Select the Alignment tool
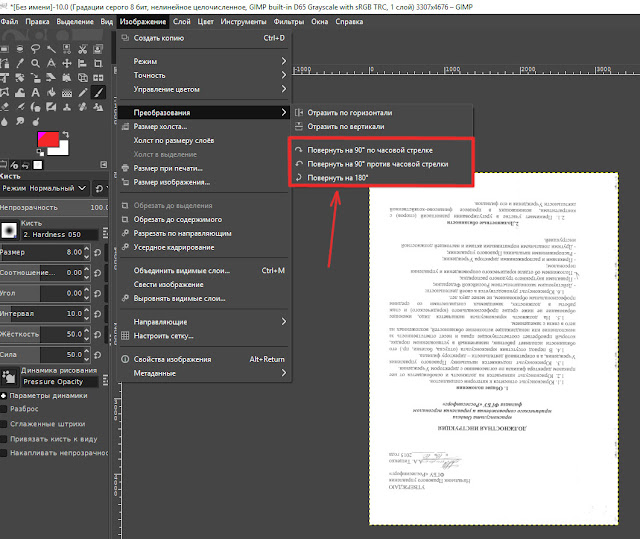Image resolution: width=640 pixels, height=539 pixels. coord(82,63)
